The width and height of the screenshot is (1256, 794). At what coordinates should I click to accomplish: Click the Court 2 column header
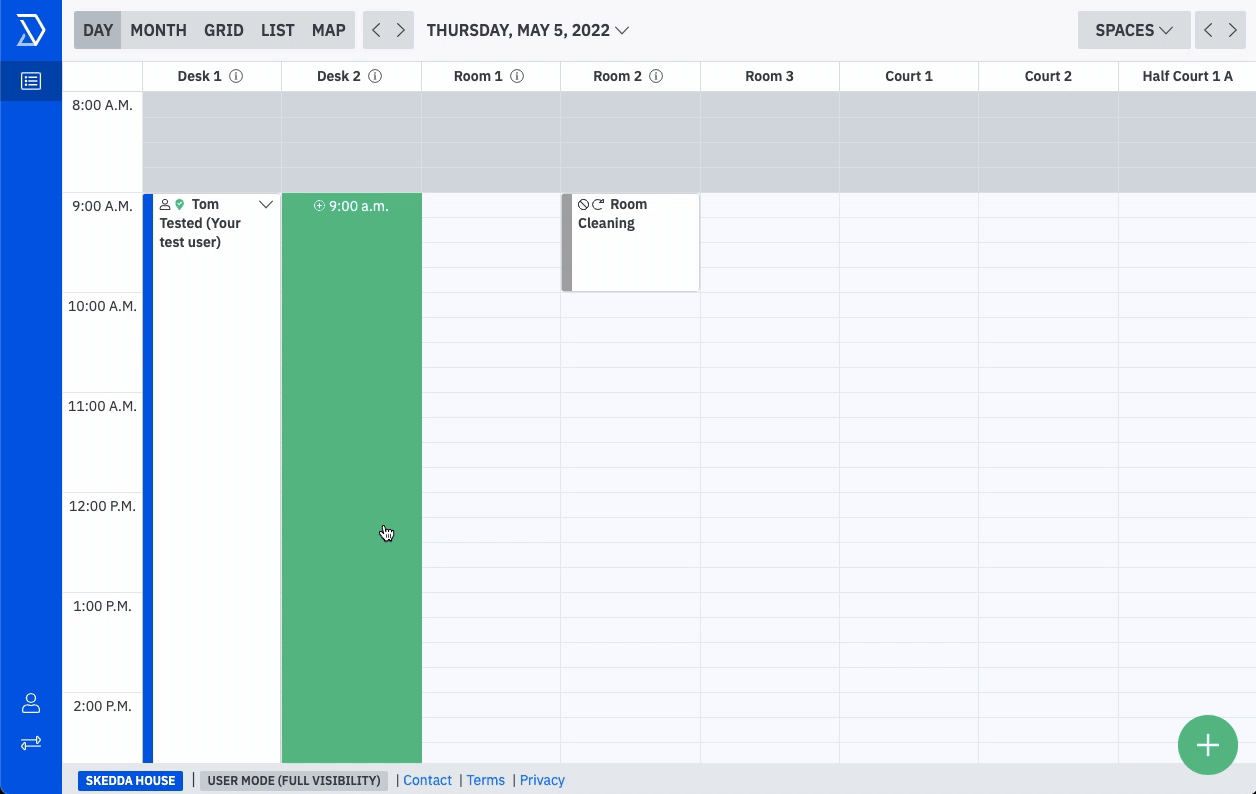[1048, 76]
